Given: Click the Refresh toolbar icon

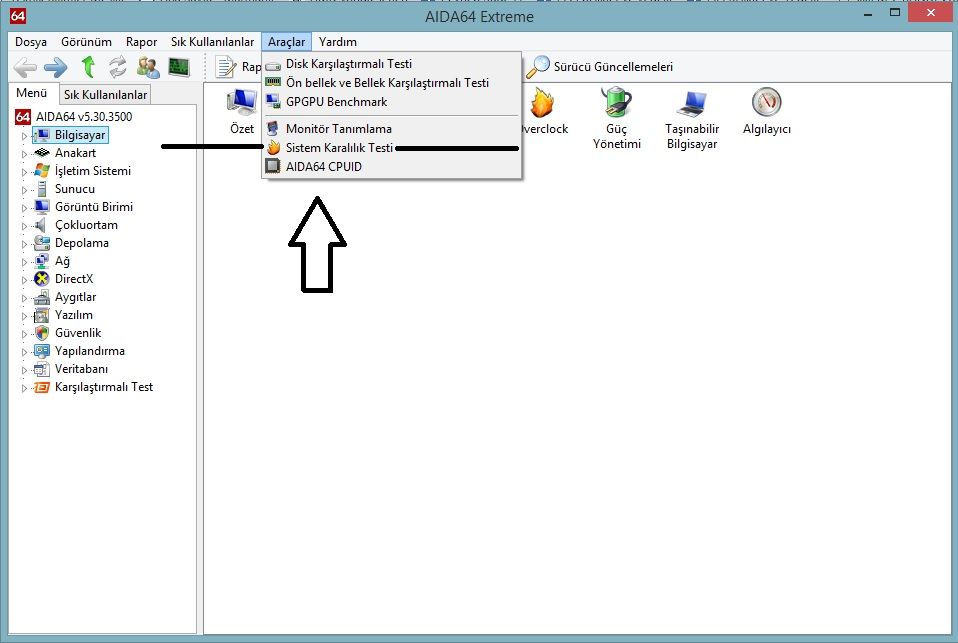Looking at the screenshot, I should tap(117, 67).
